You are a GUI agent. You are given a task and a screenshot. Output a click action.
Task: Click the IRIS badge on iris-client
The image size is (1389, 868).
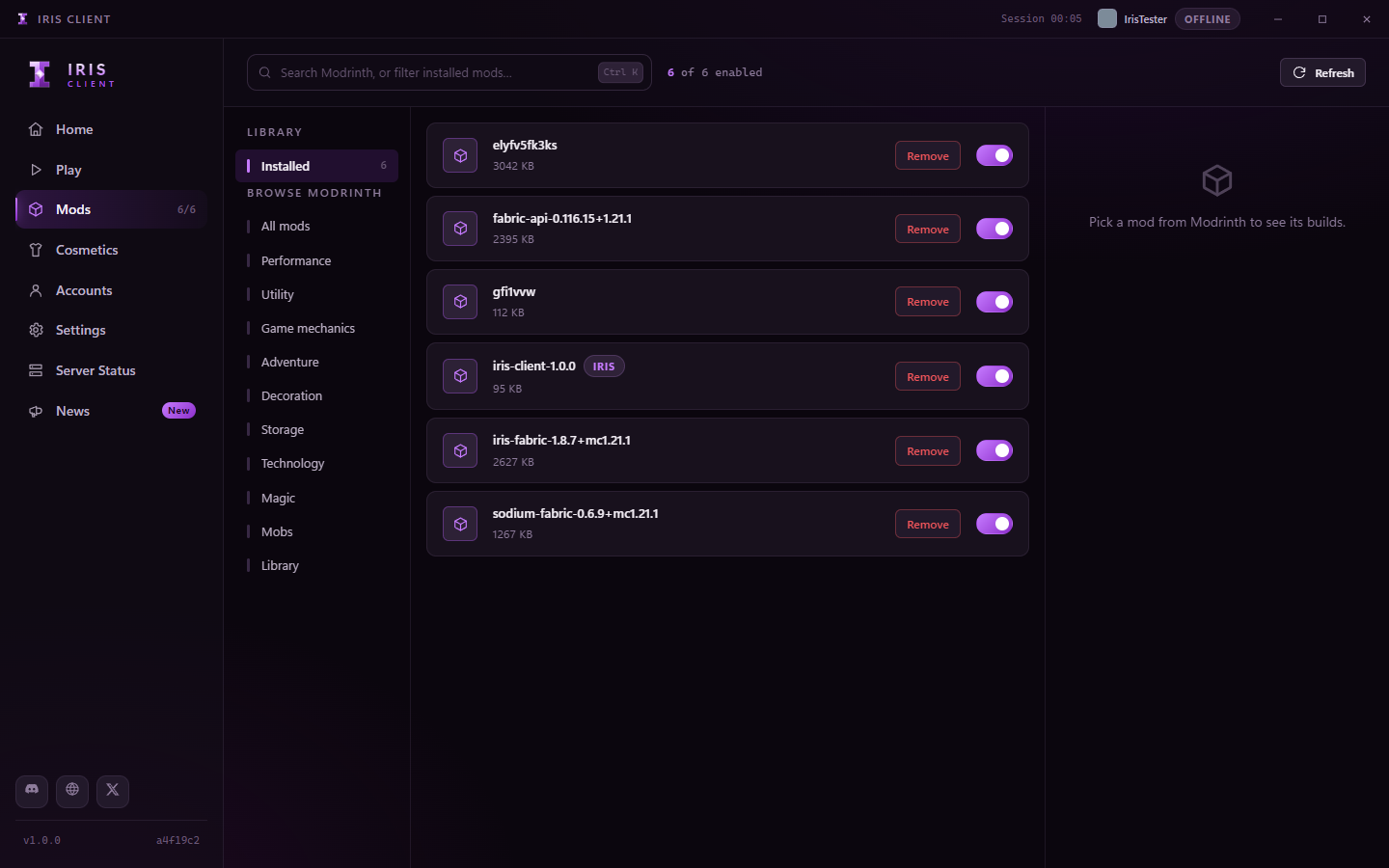[x=604, y=366]
